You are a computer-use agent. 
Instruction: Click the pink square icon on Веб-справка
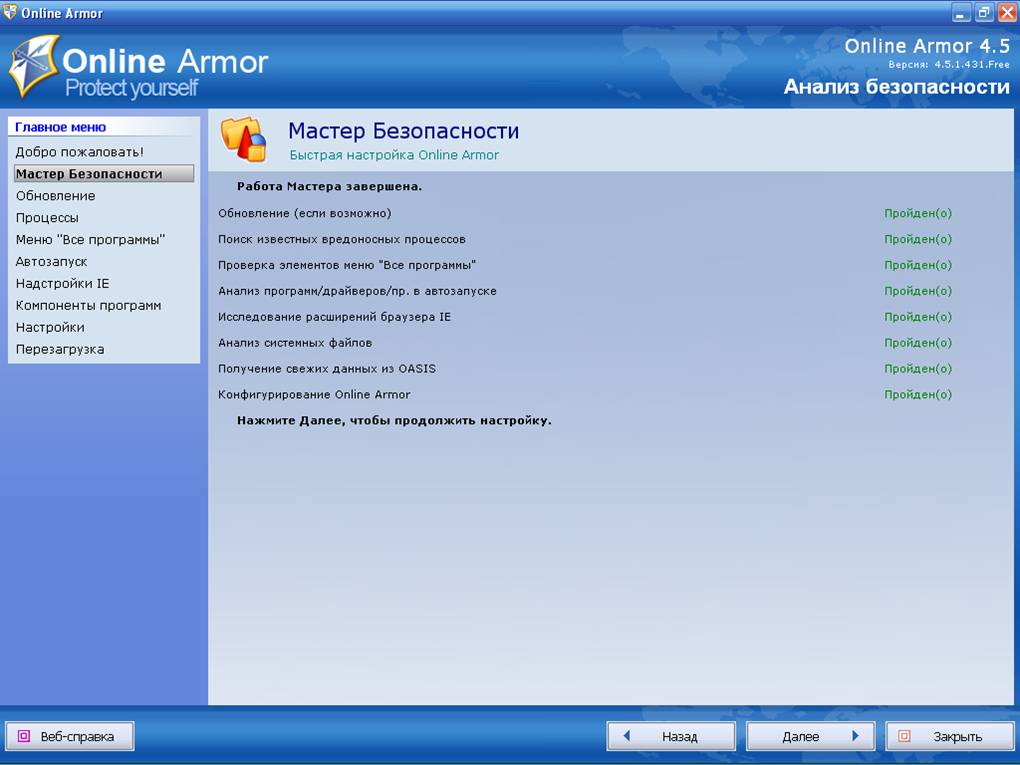tap(23, 736)
